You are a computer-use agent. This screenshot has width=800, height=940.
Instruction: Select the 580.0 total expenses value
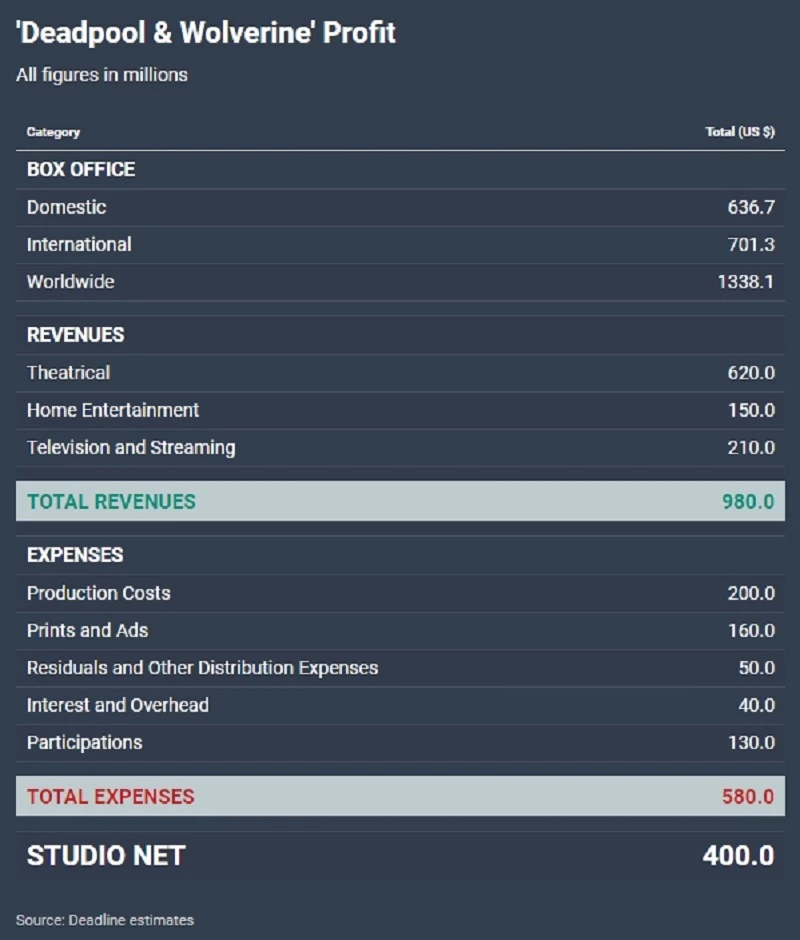(x=748, y=797)
